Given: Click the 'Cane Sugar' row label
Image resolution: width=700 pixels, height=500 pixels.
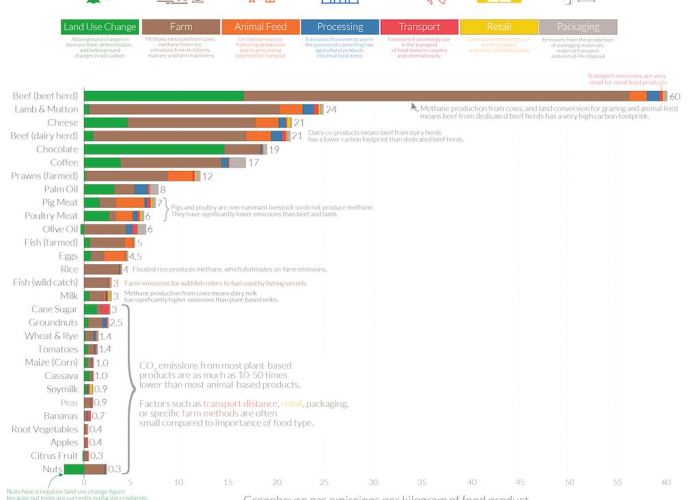Looking at the screenshot, I should click(54, 309).
